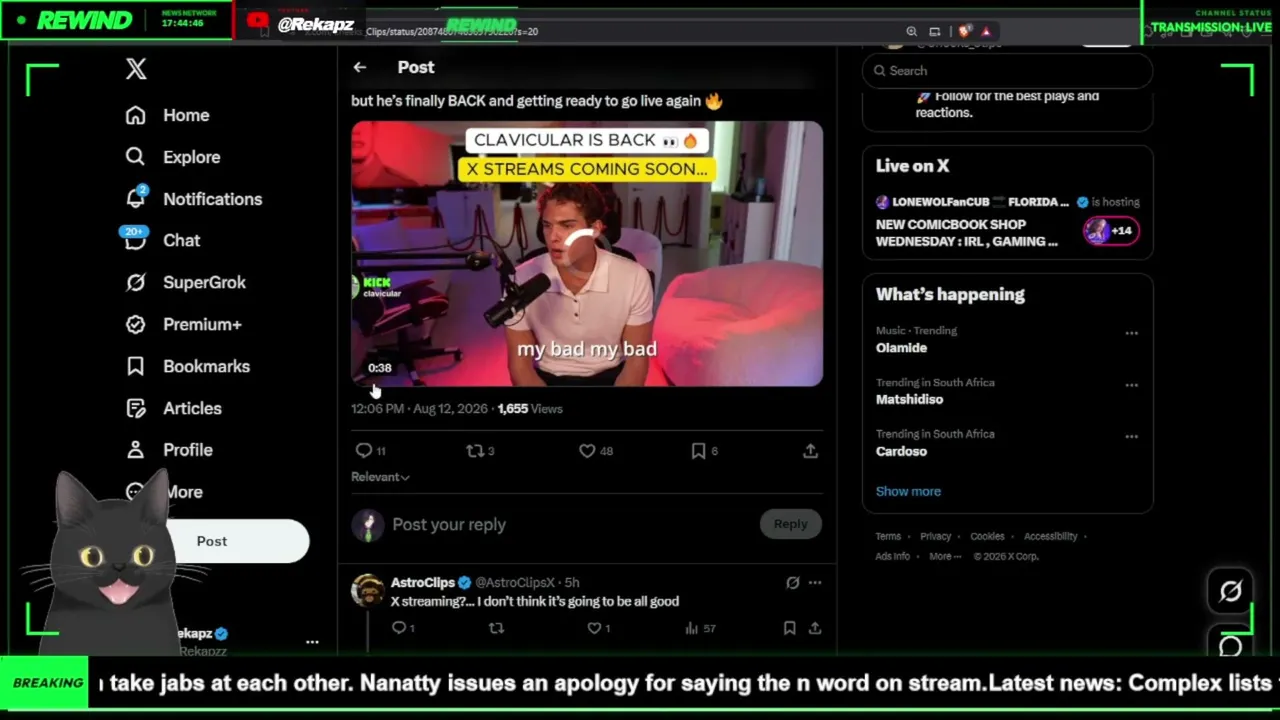Go back using the arrow beside Post

click(360, 67)
